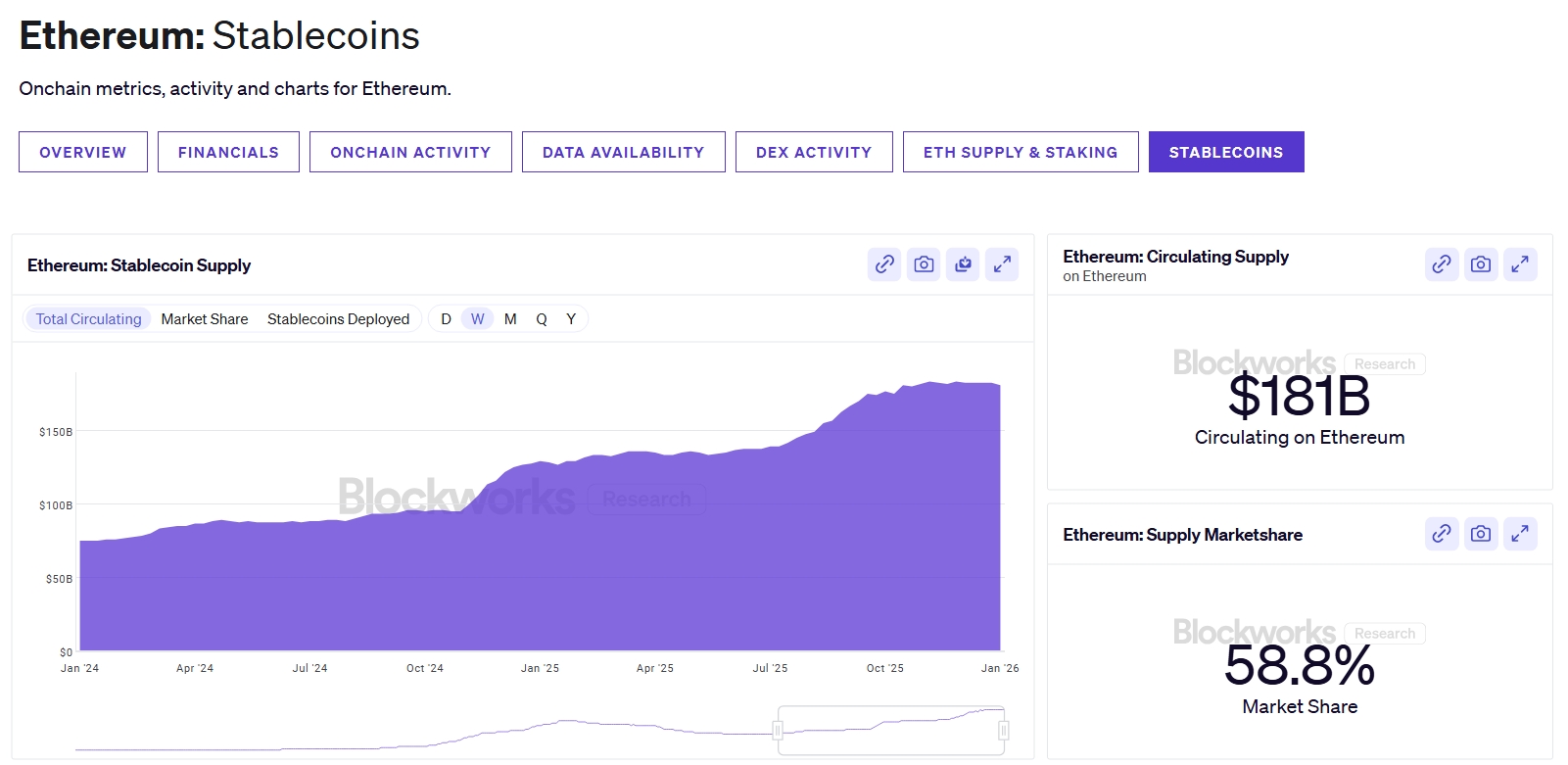Click the $181B circulating value
Image resolution: width=1568 pixels, height=765 pixels.
tap(1300, 397)
